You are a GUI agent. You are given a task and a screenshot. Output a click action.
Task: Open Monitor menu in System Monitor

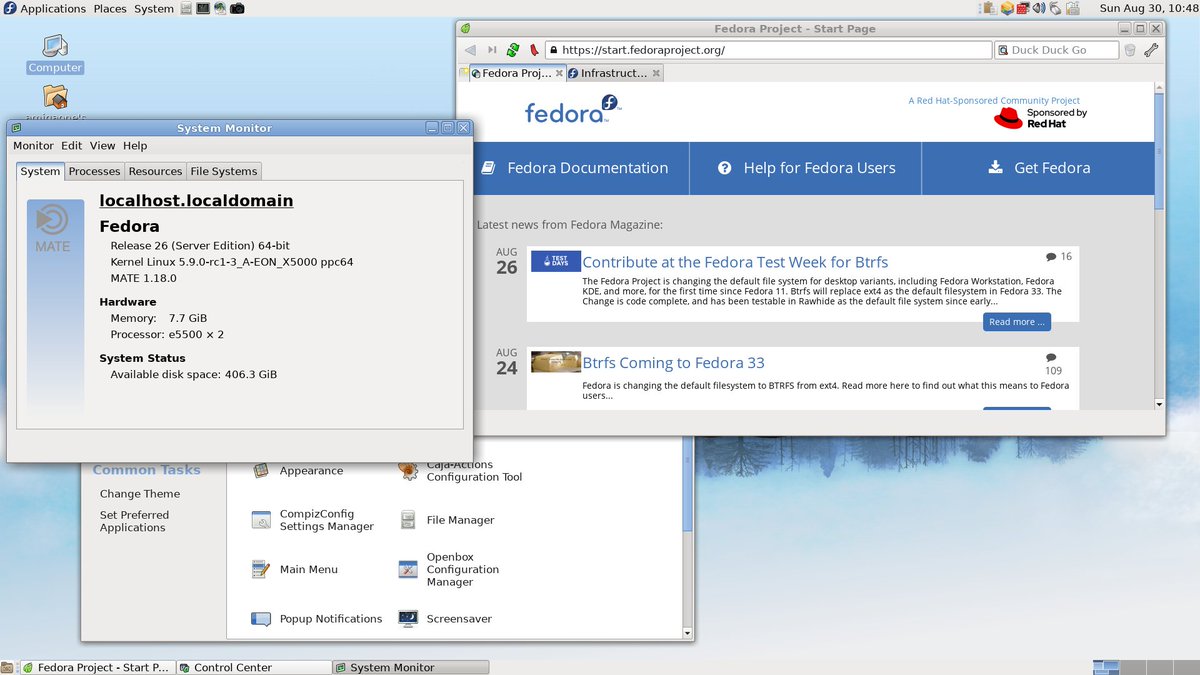pyautogui.click(x=33, y=146)
